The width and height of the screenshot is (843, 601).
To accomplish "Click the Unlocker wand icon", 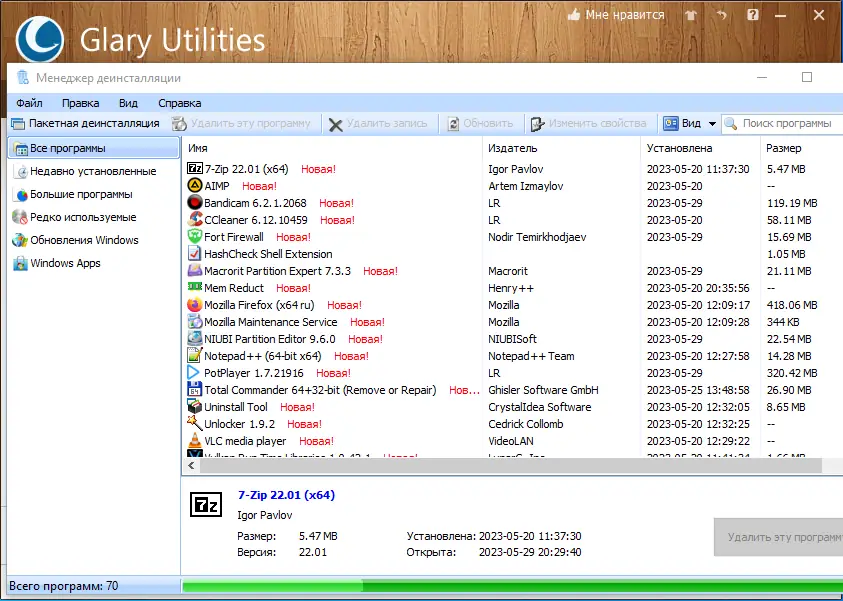I will (194, 424).
